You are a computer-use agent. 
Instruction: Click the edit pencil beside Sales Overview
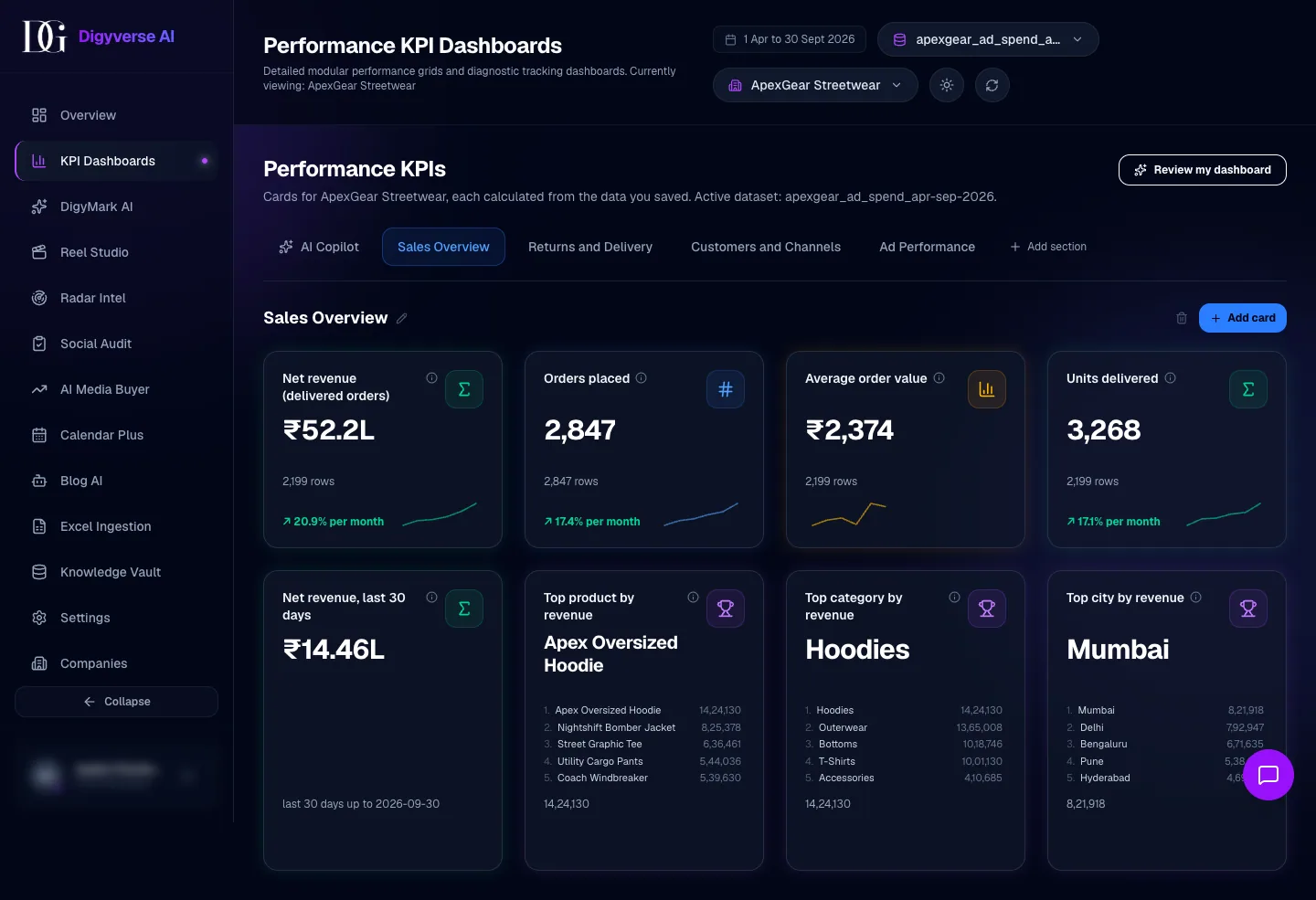coord(402,318)
